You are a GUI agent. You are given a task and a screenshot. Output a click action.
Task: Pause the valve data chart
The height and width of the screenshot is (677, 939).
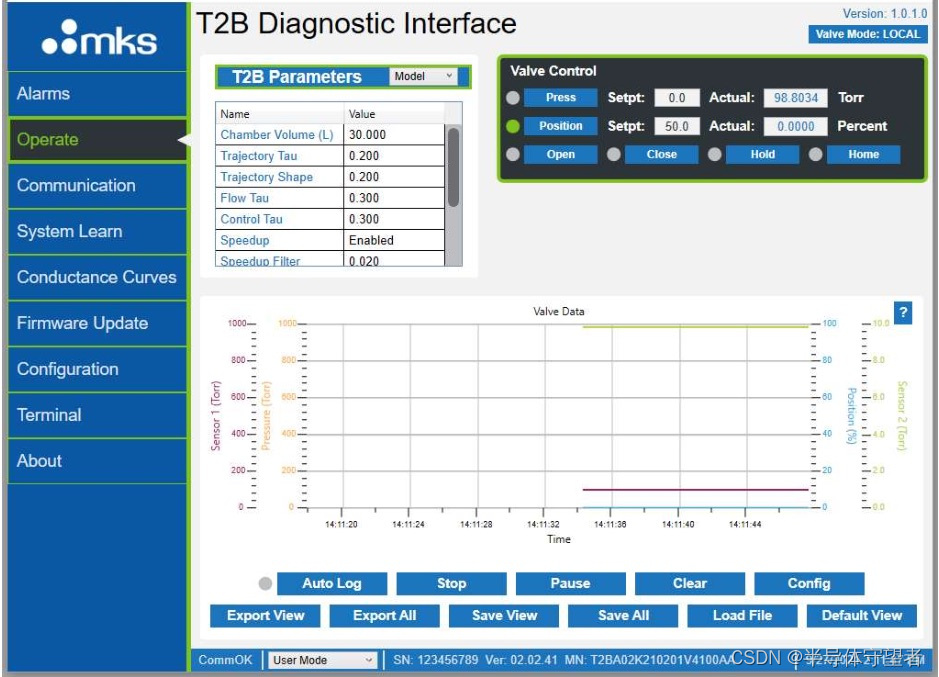tap(570, 584)
